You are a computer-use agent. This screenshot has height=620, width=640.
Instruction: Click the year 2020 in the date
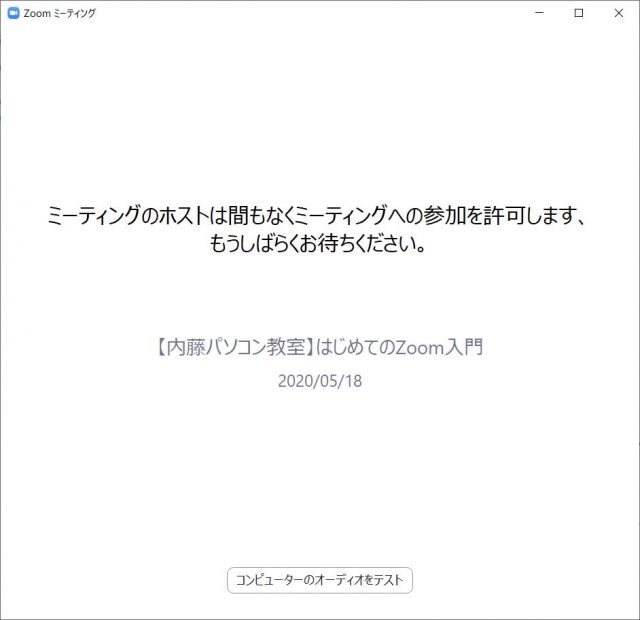pos(295,381)
